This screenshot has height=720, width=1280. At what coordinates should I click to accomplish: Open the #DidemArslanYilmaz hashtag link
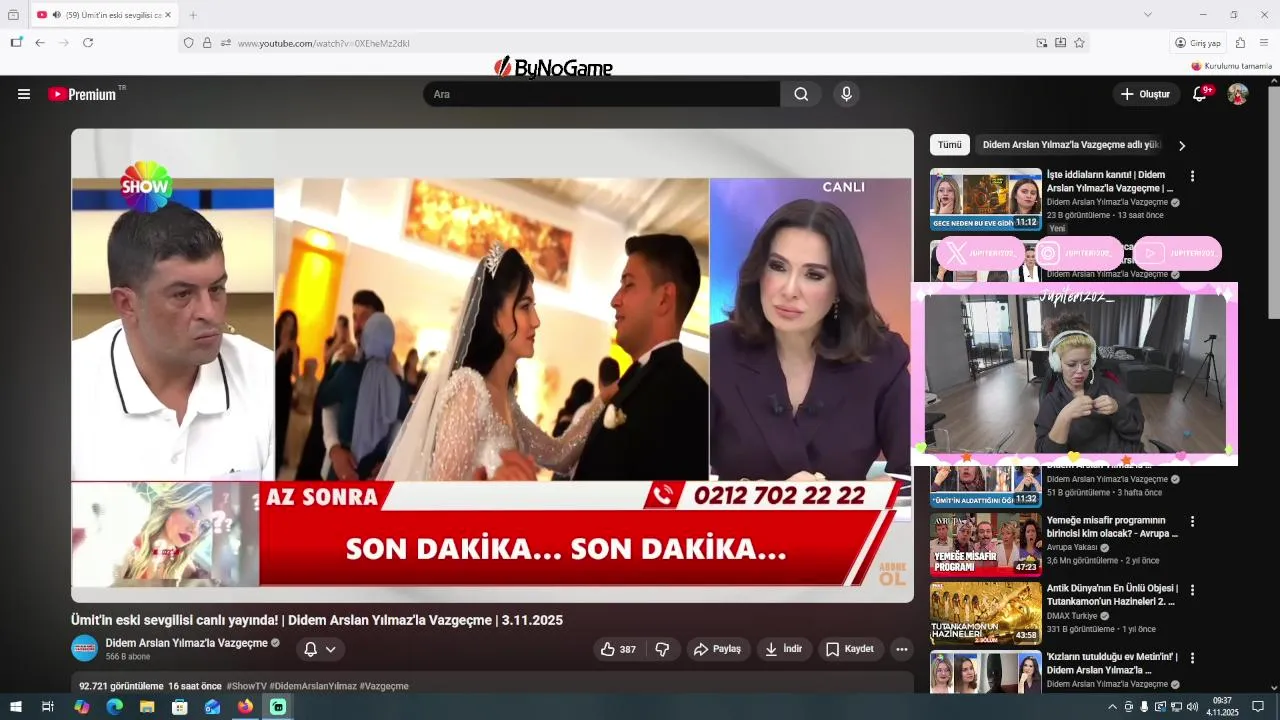pos(313,686)
